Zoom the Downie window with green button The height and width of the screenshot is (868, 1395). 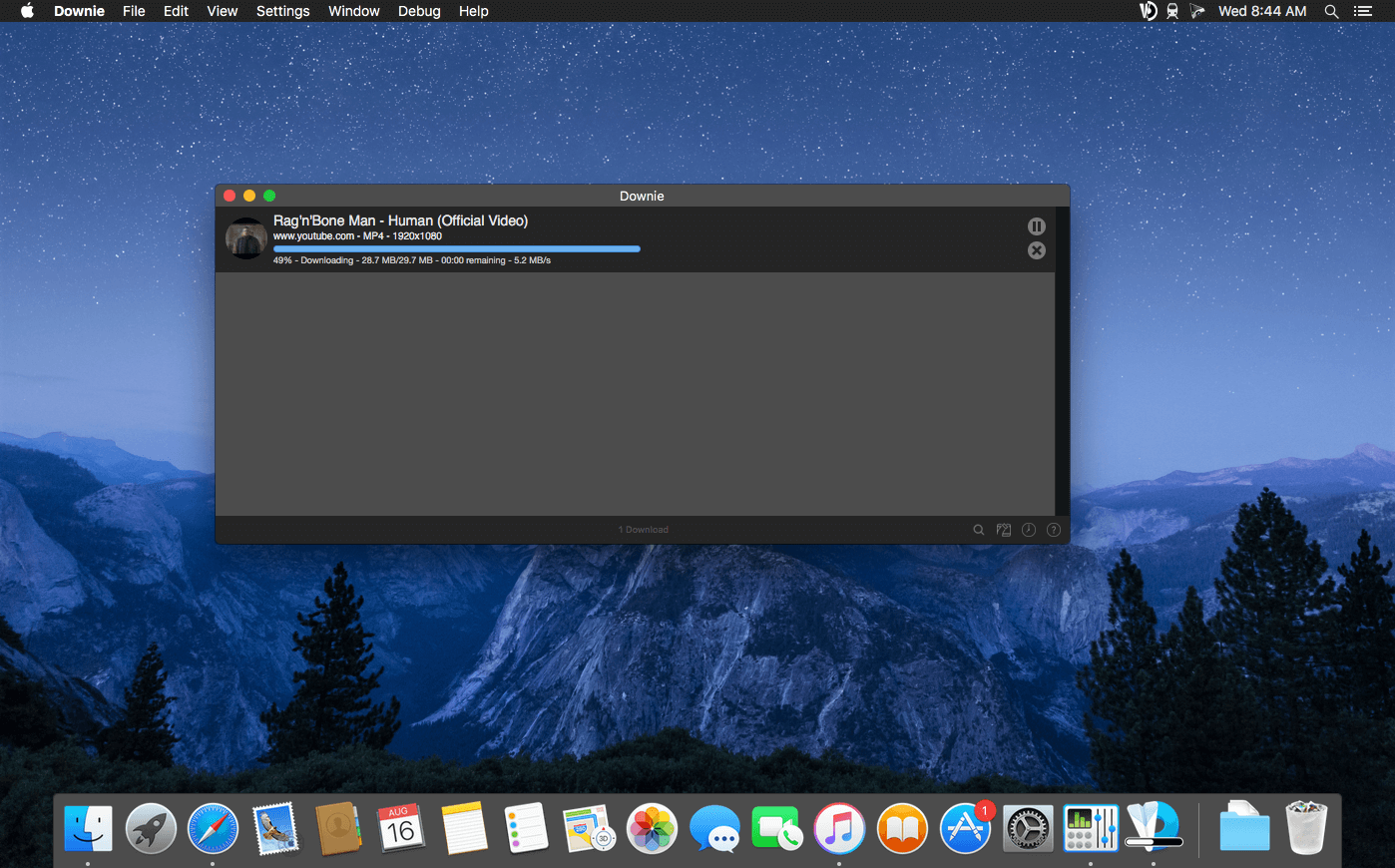click(269, 196)
